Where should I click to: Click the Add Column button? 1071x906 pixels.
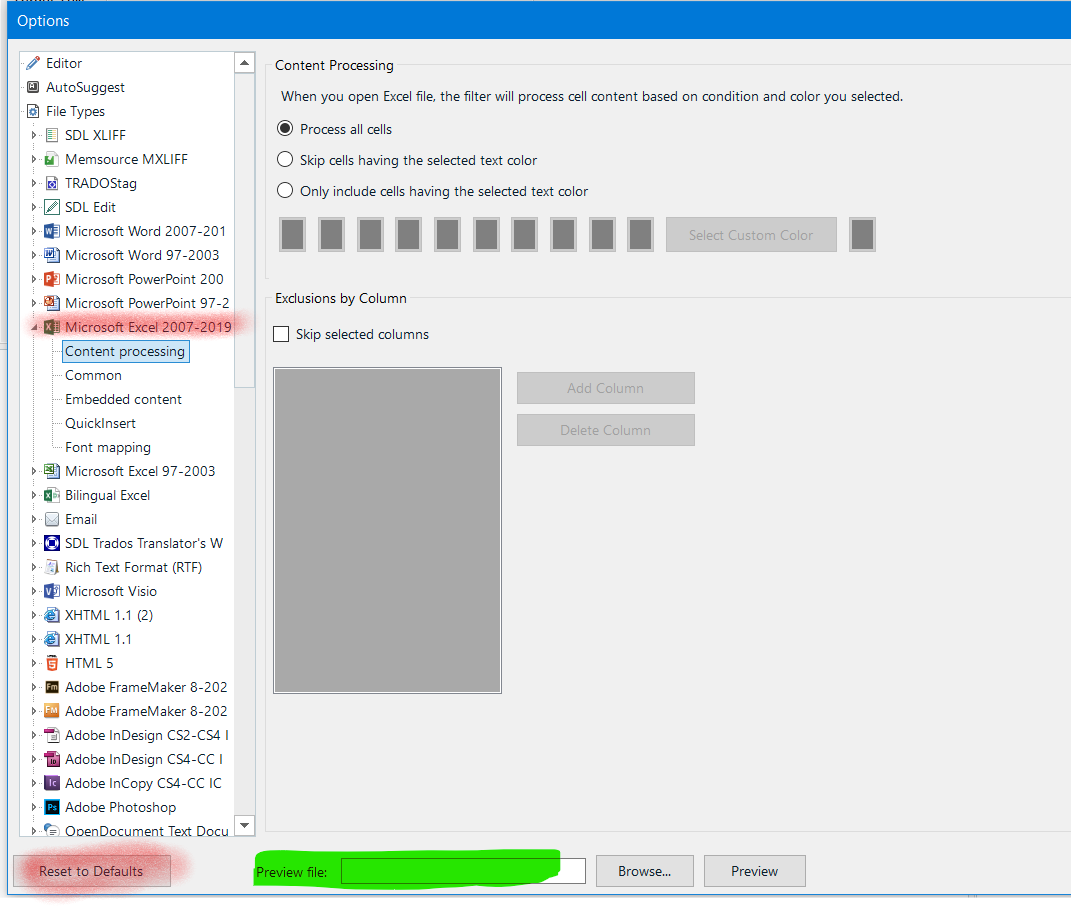pyautogui.click(x=605, y=388)
